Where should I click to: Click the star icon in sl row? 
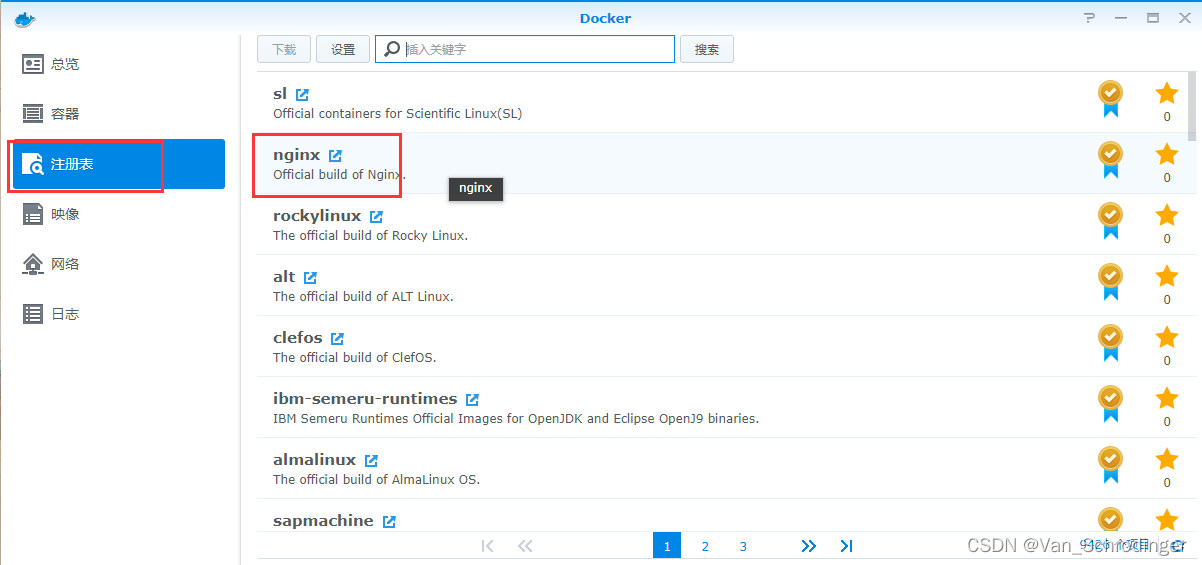point(1167,94)
